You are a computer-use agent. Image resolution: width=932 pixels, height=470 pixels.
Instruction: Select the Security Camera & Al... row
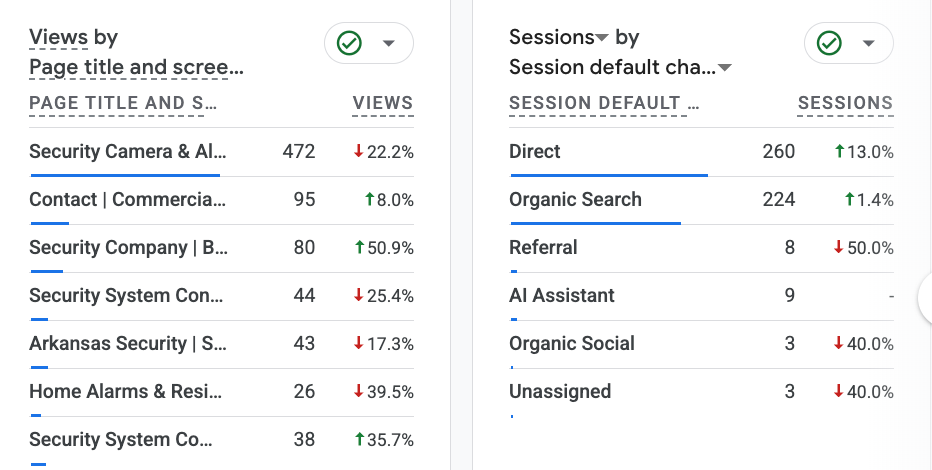[x=221, y=152]
